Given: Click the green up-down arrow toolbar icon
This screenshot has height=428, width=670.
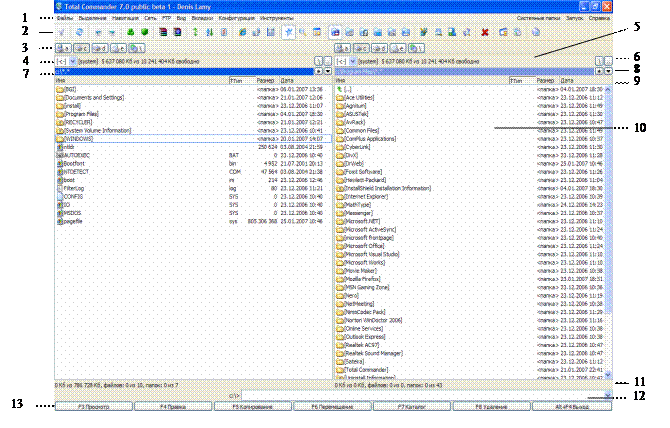Looking at the screenshot, I should tap(195, 32).
